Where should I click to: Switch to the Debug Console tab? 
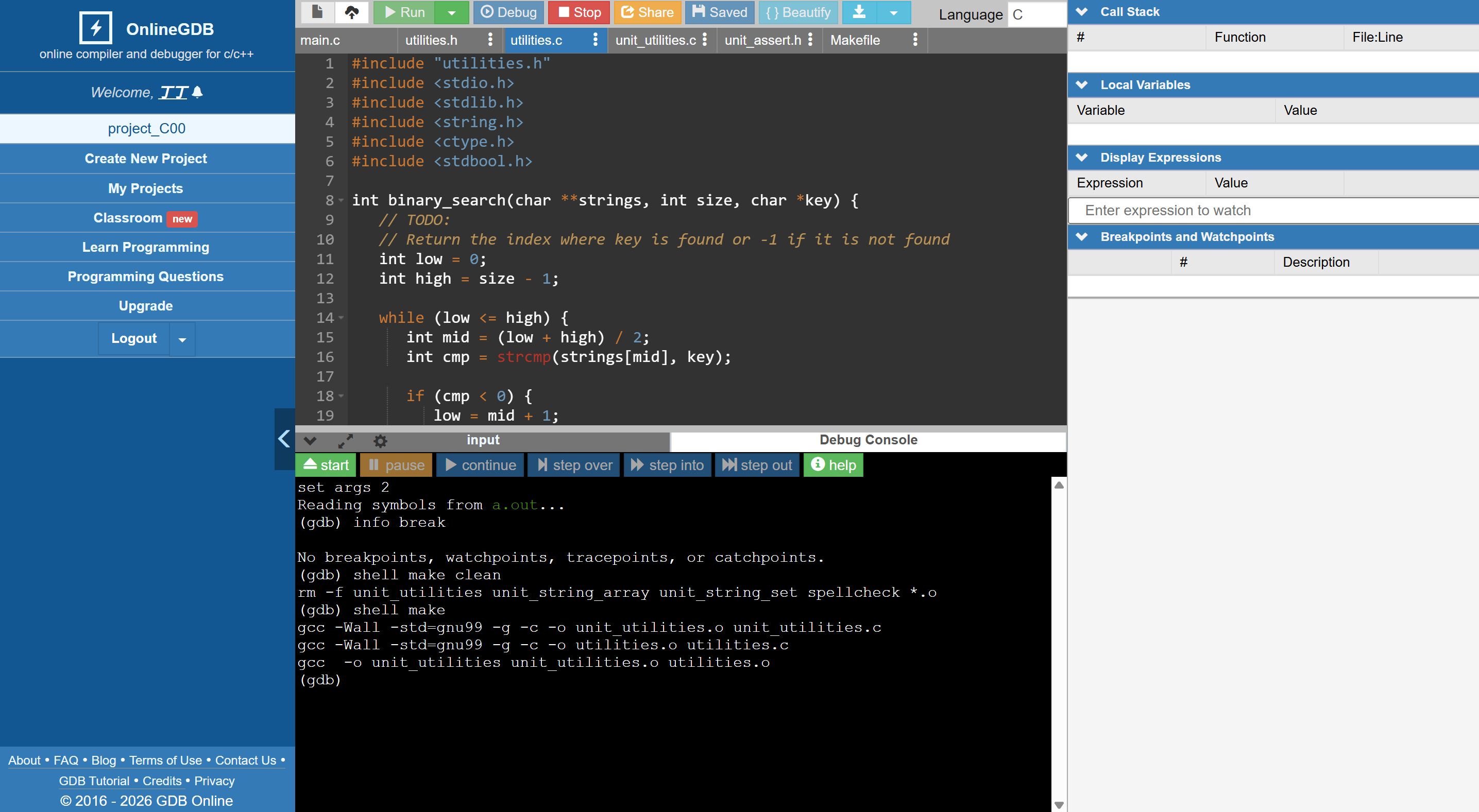coord(868,440)
